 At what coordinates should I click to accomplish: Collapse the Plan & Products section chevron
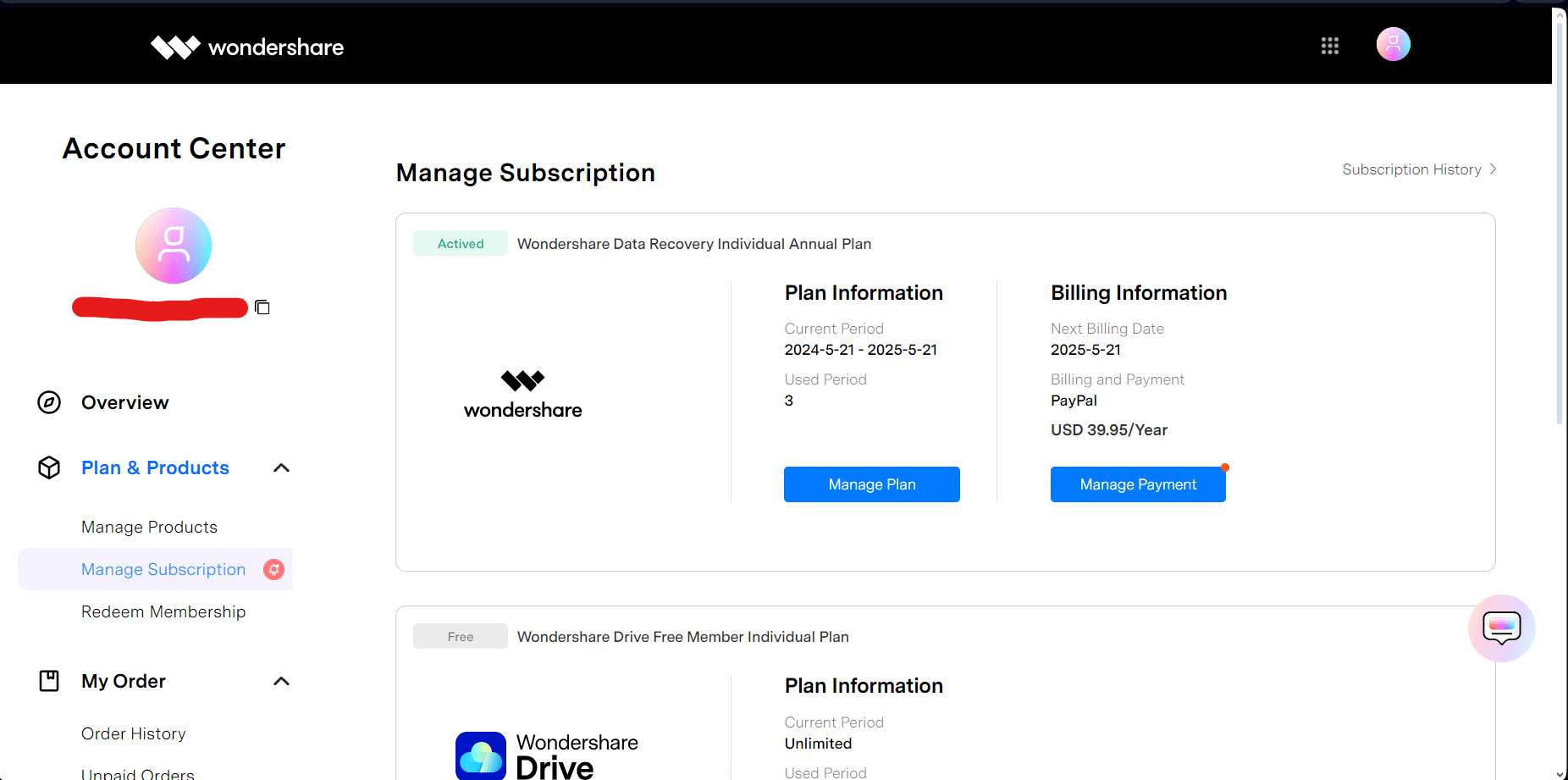click(282, 467)
